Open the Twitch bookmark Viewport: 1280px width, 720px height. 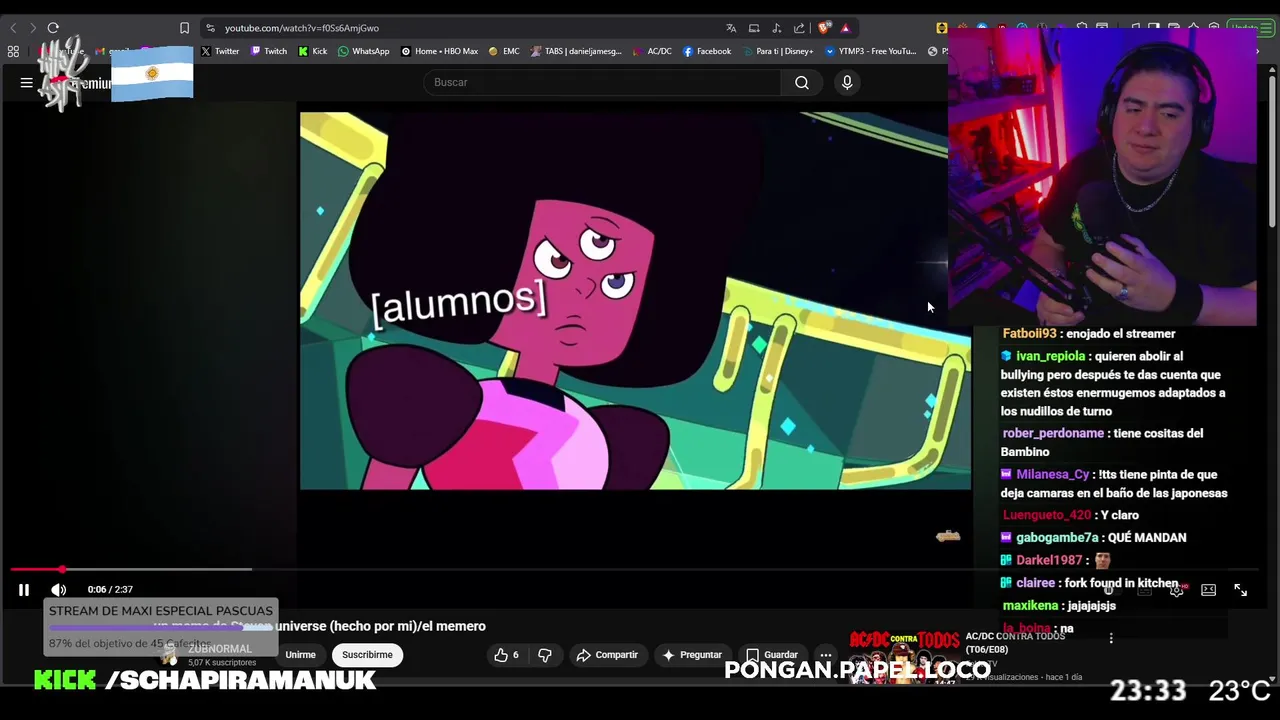[269, 51]
